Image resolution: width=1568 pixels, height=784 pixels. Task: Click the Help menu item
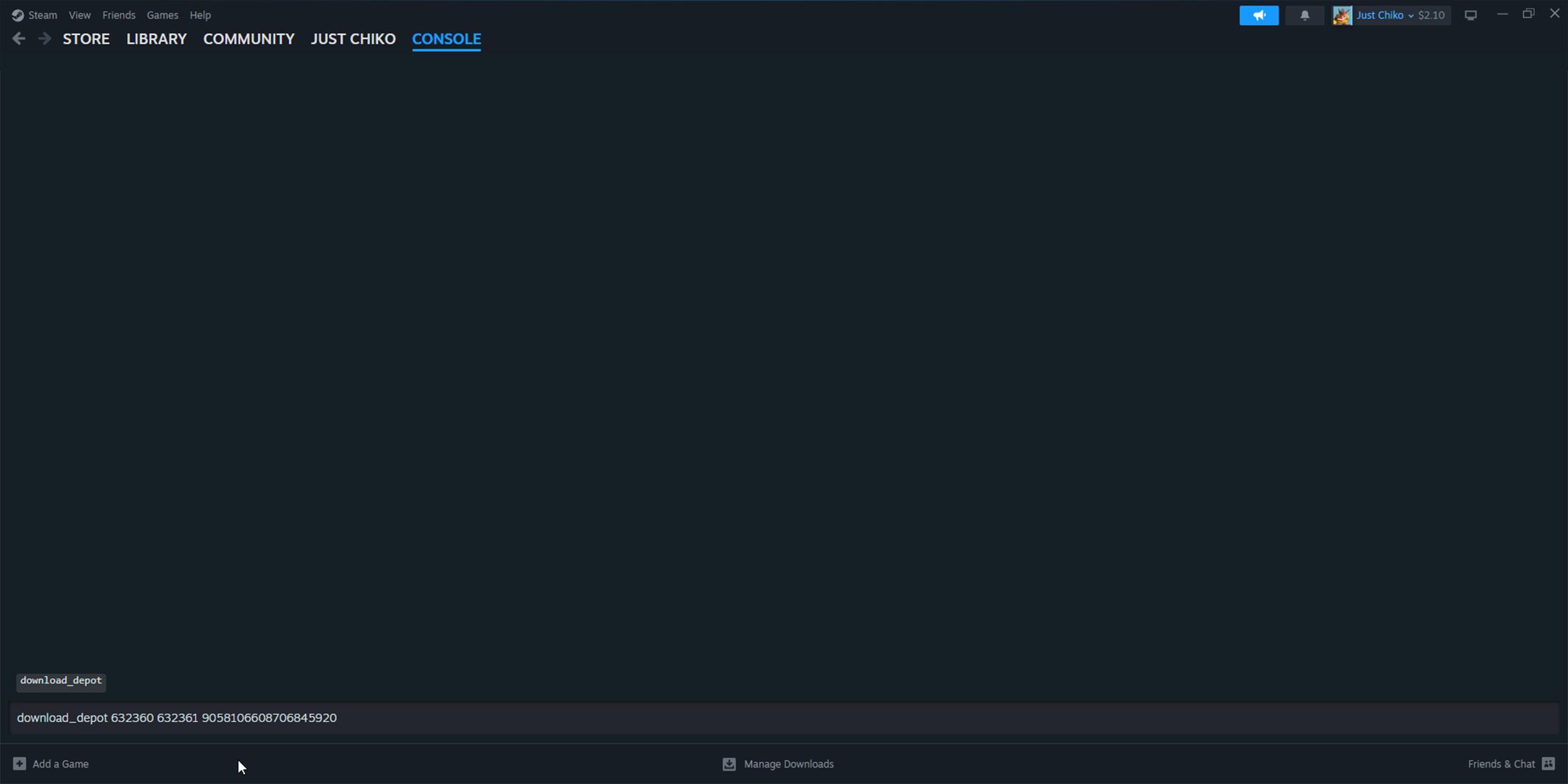(200, 15)
